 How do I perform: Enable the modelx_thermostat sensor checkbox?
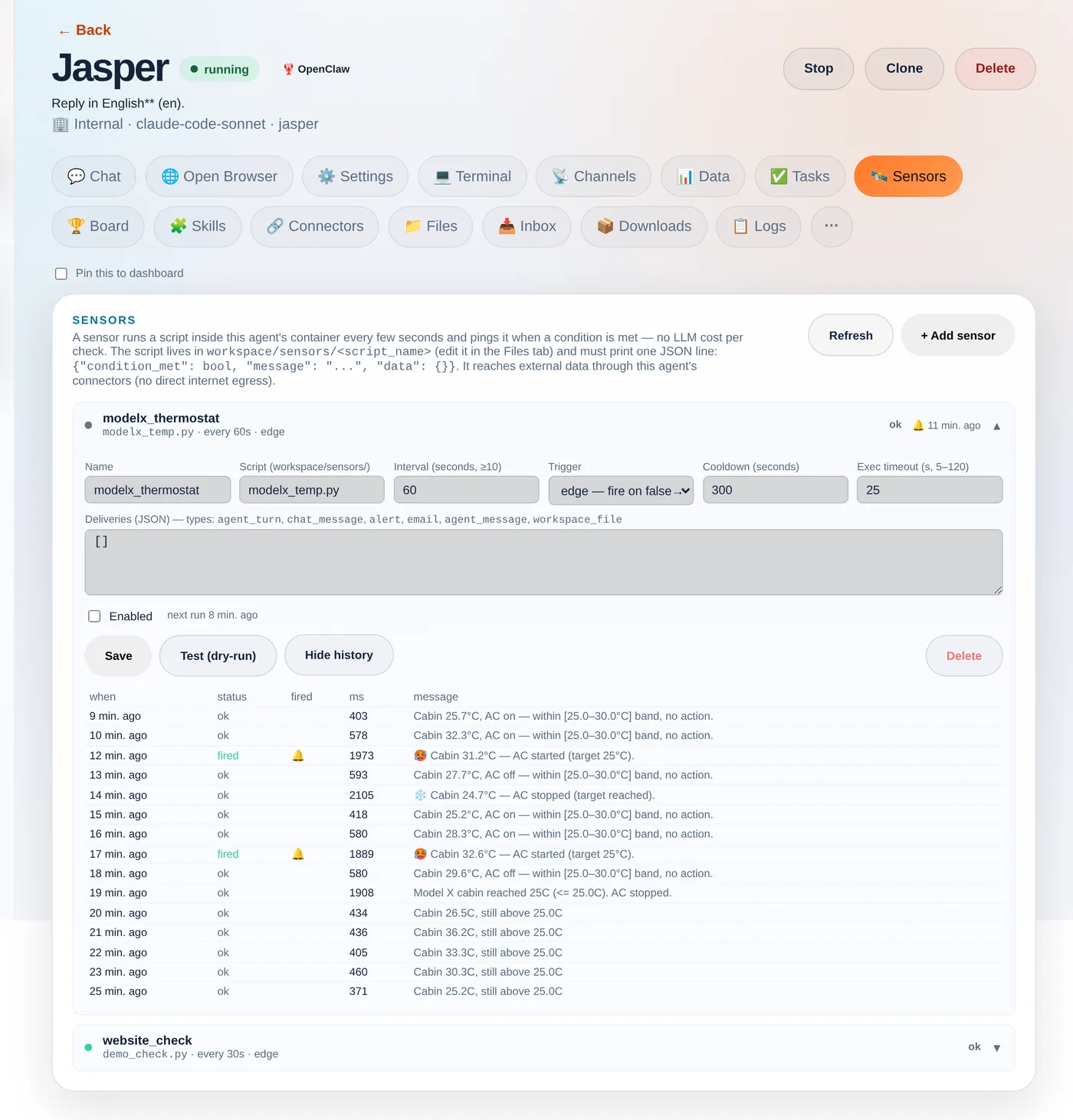(x=94, y=616)
